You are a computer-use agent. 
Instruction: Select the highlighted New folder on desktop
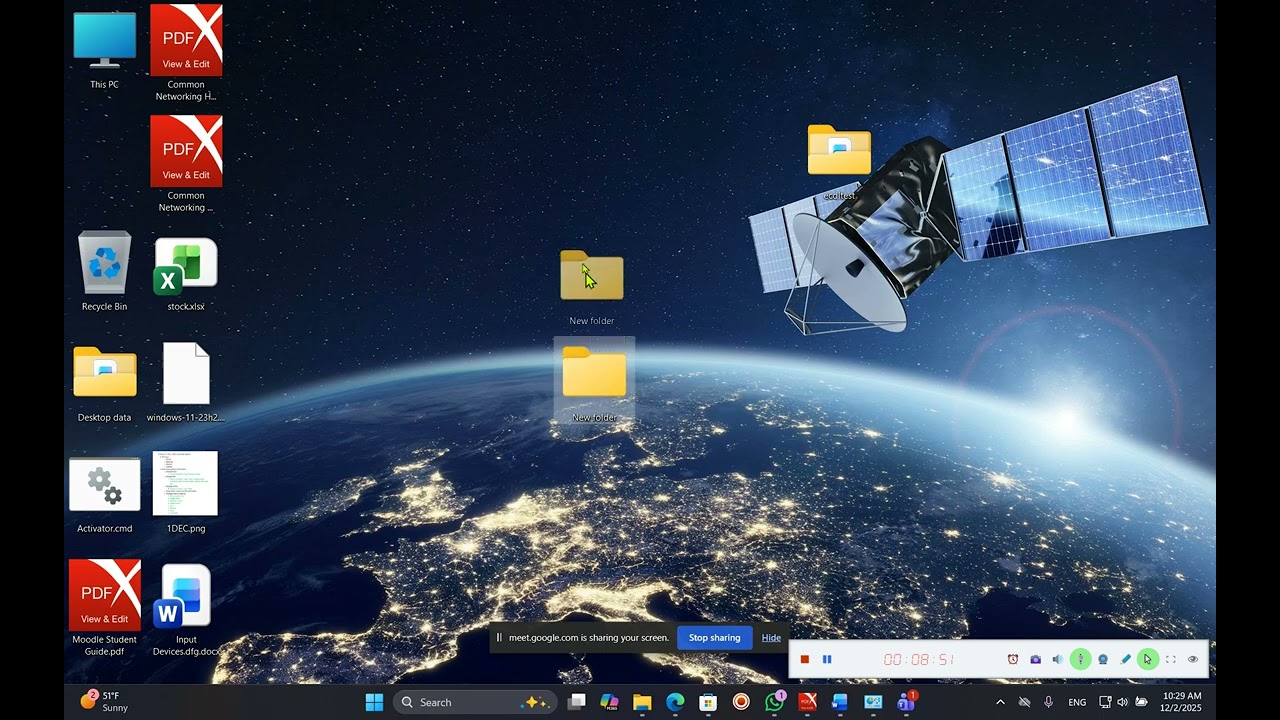tap(594, 382)
